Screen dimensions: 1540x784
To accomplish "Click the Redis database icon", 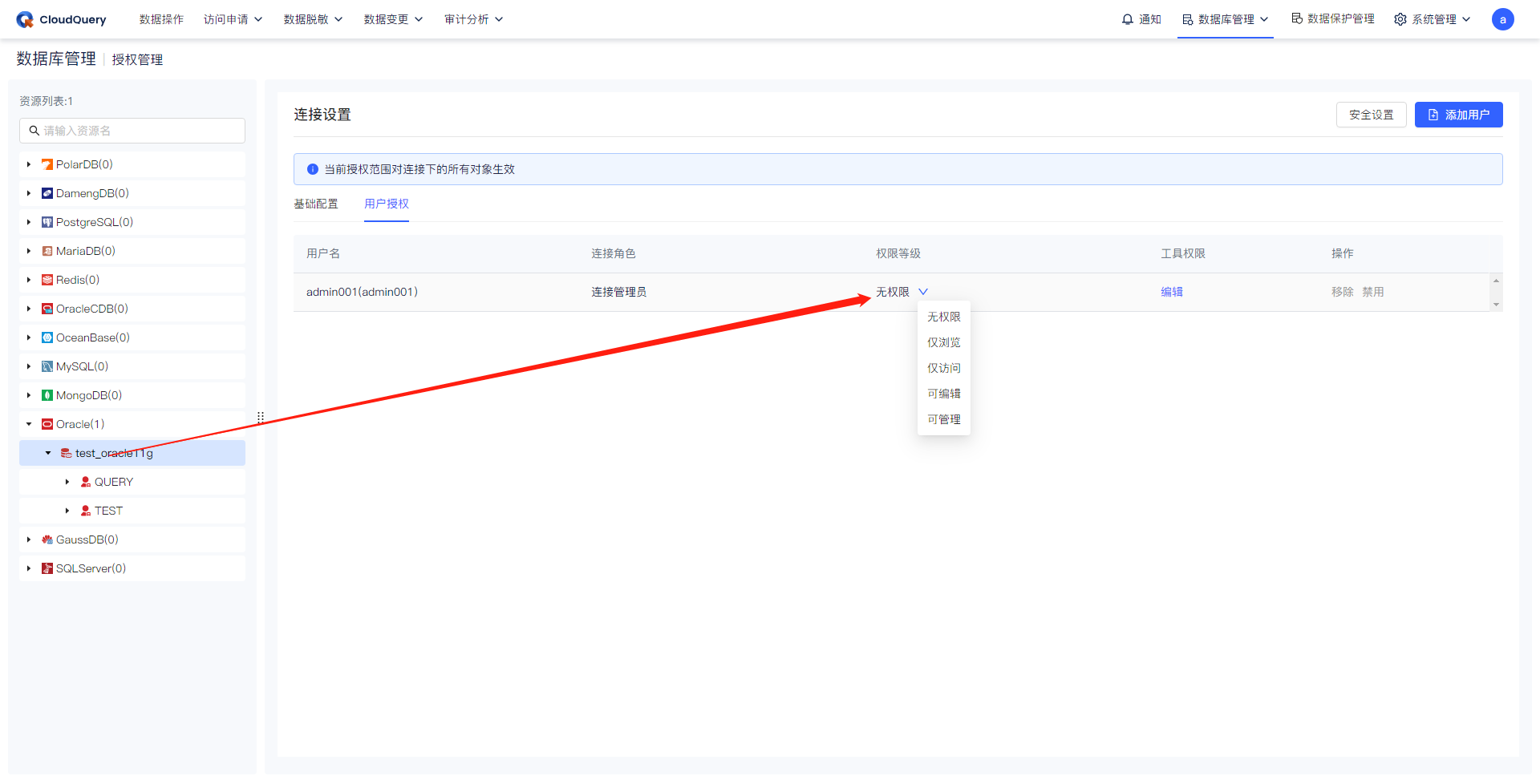I will (x=47, y=280).
